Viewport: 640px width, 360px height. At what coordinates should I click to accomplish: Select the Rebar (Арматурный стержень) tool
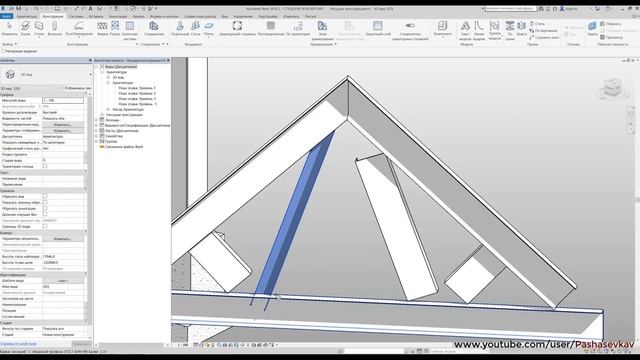pyautogui.click(x=237, y=29)
